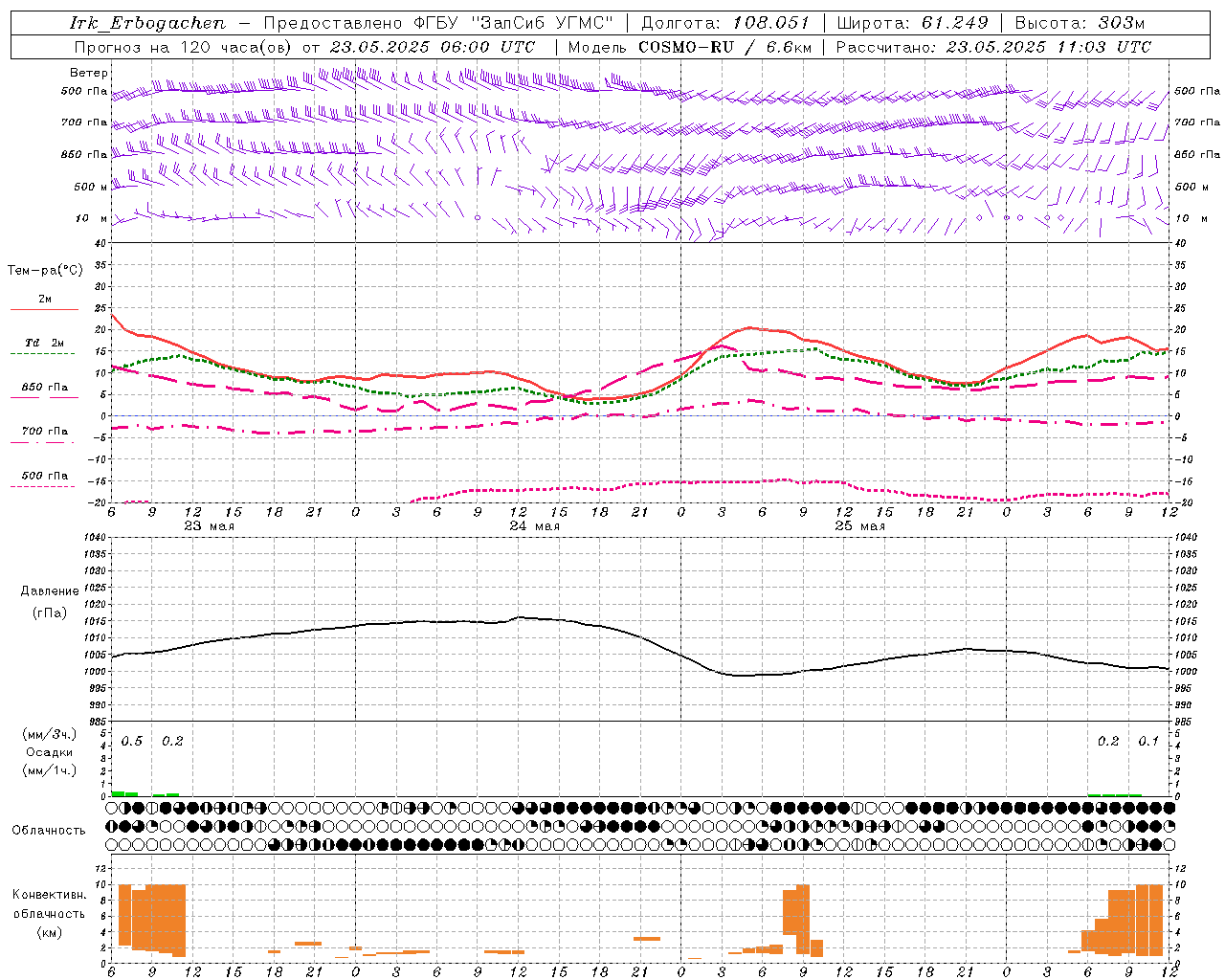Click the 'Ветер' wind section label
1225x980 pixels.
point(89,73)
